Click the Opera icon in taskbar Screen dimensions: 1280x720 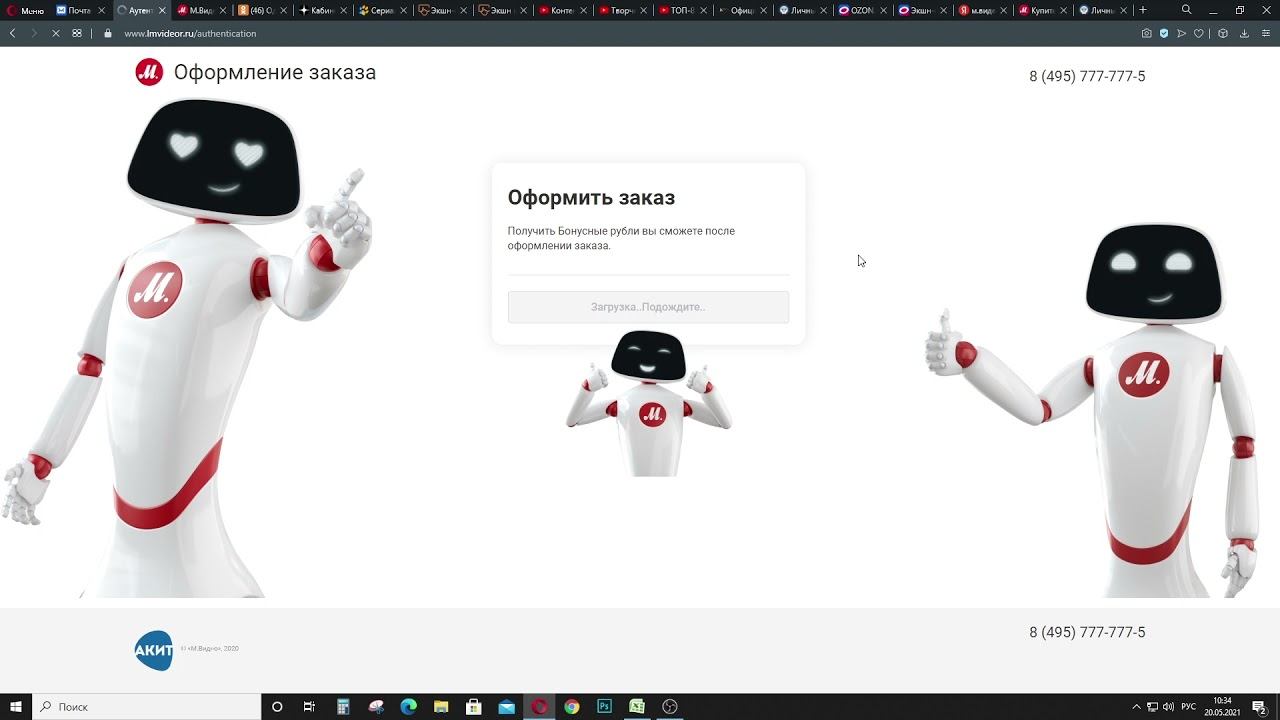[x=539, y=706]
